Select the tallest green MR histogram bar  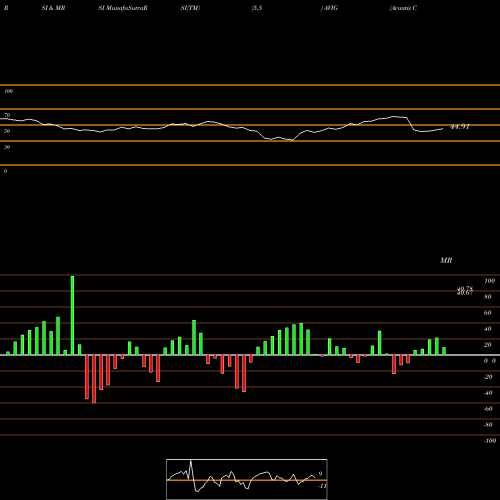[72, 315]
